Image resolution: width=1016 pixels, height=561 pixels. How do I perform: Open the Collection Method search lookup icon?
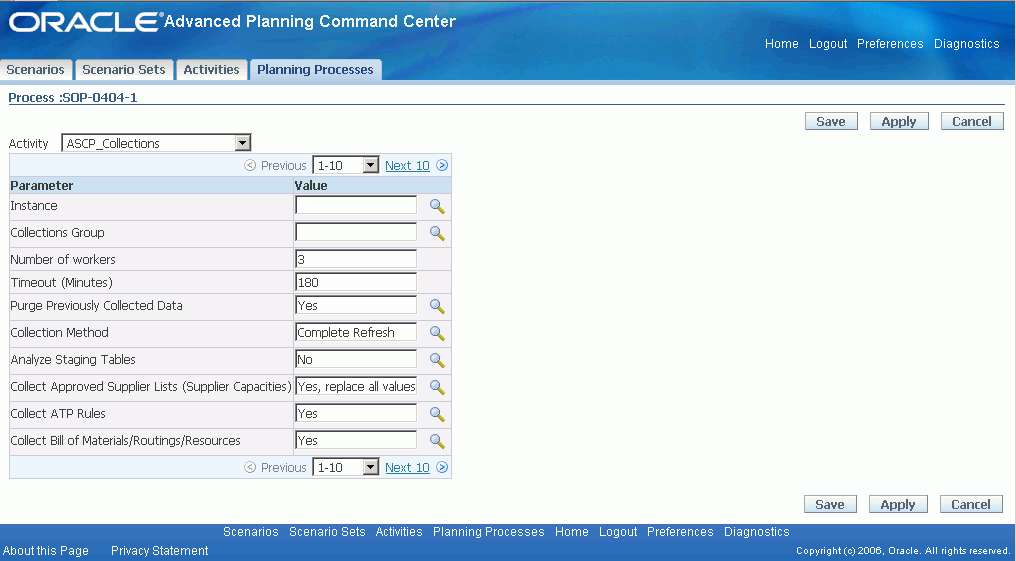tap(437, 333)
